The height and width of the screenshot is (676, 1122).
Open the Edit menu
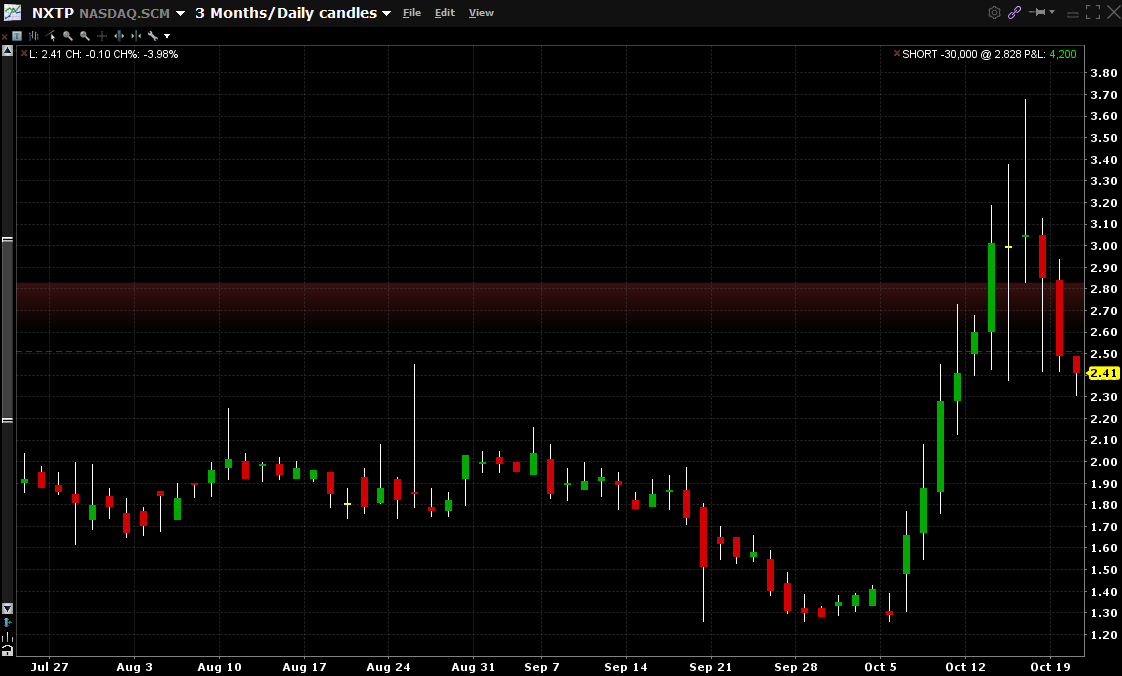(444, 13)
